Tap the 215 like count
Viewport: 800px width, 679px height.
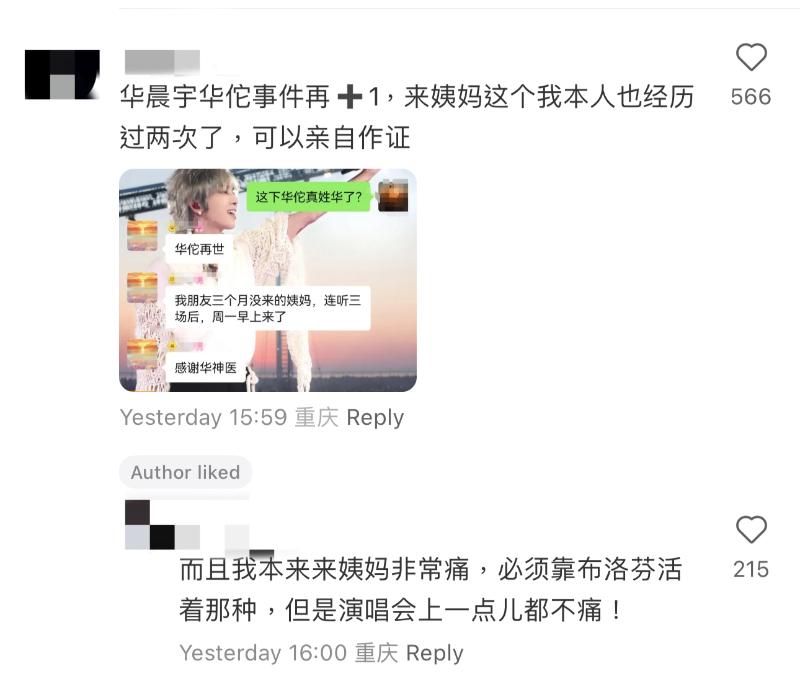point(751,569)
